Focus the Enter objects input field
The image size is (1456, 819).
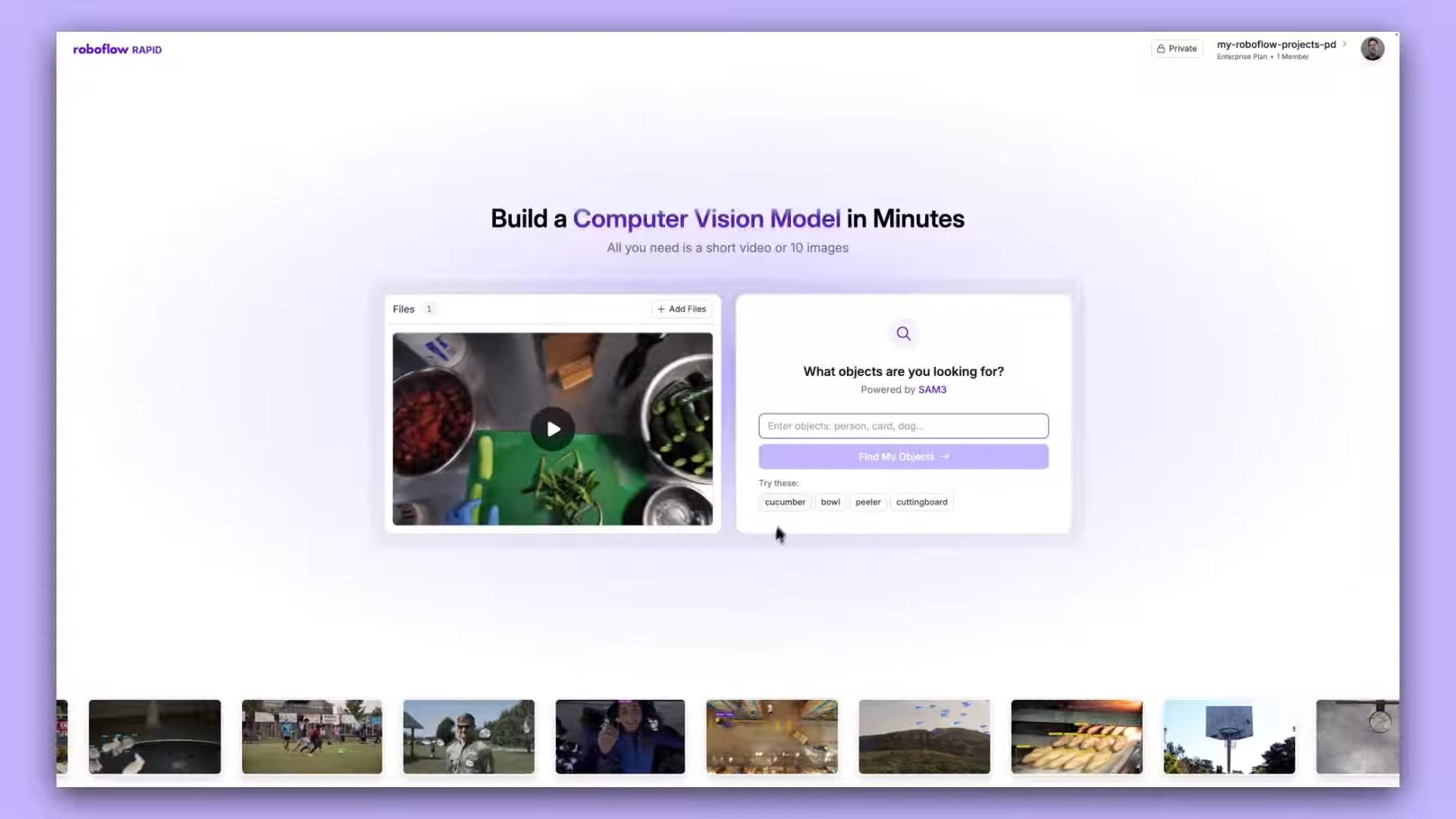click(x=903, y=426)
